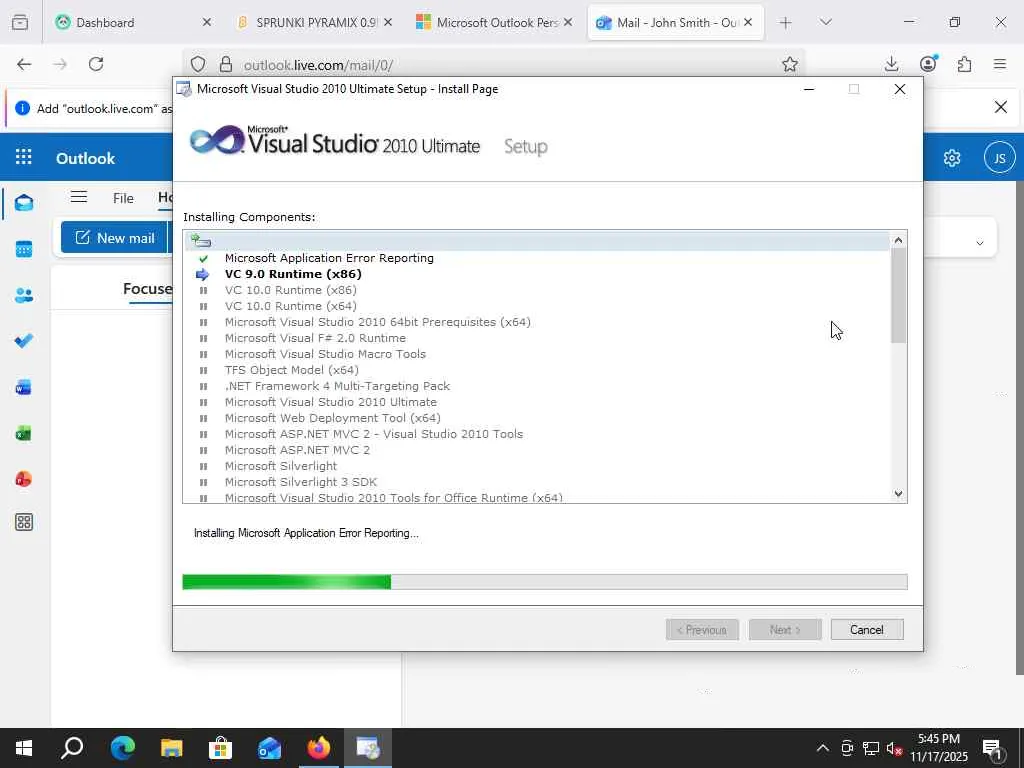Open Firefox View in the tab bar
The height and width of the screenshot is (768, 1024).
pyautogui.click(x=20, y=22)
